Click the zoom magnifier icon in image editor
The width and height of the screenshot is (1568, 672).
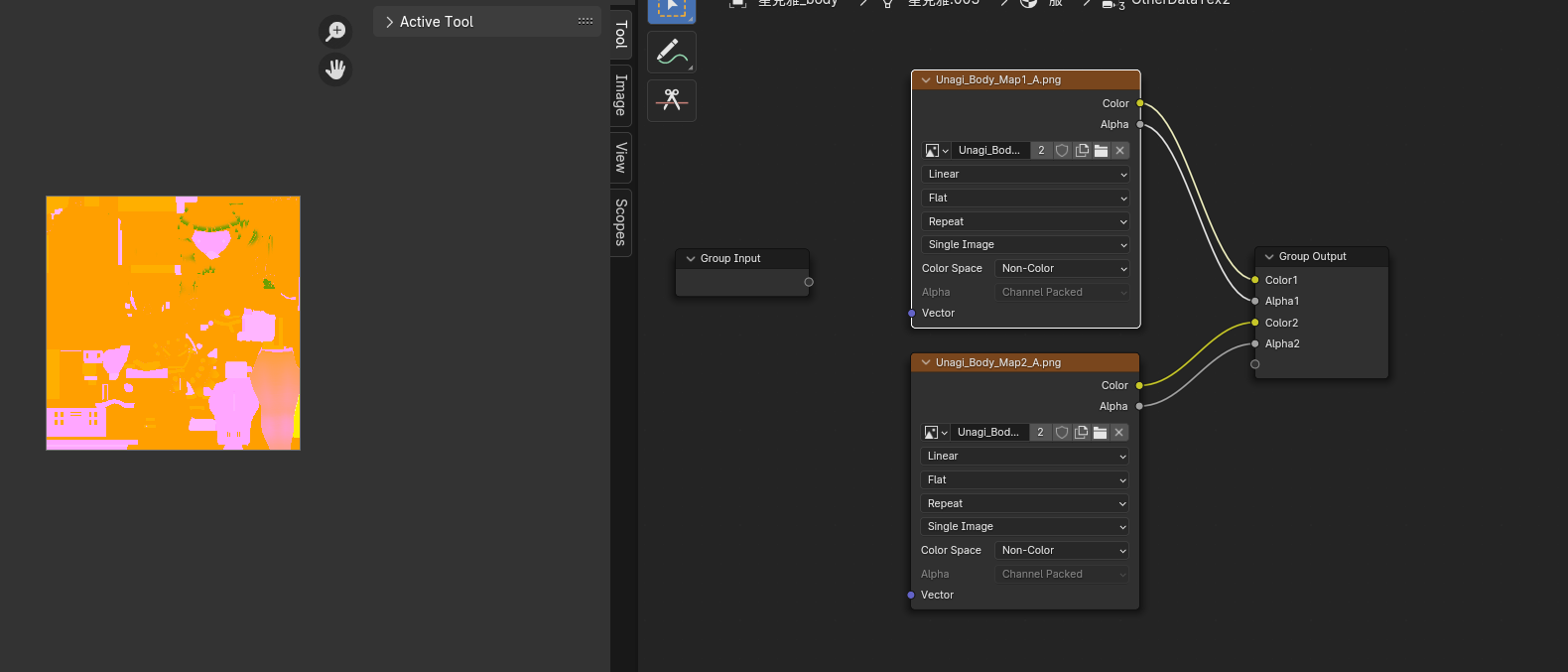coord(335,31)
